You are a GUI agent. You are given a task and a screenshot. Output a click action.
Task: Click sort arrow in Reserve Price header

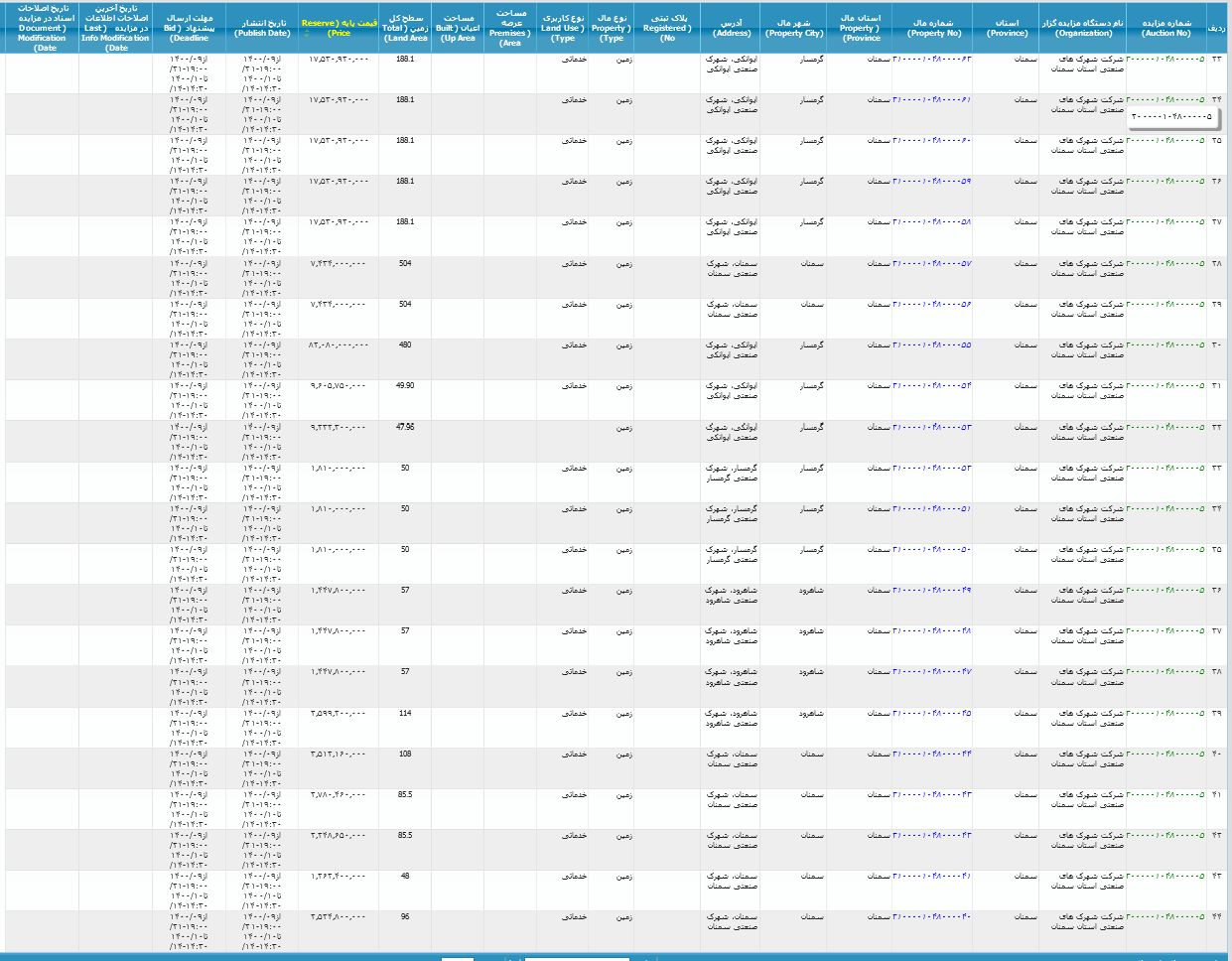click(307, 34)
